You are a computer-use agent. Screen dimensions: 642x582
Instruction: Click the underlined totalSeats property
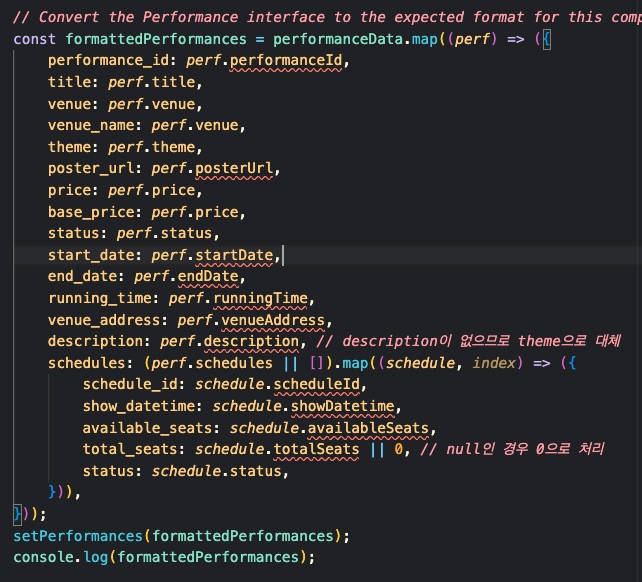326,449
